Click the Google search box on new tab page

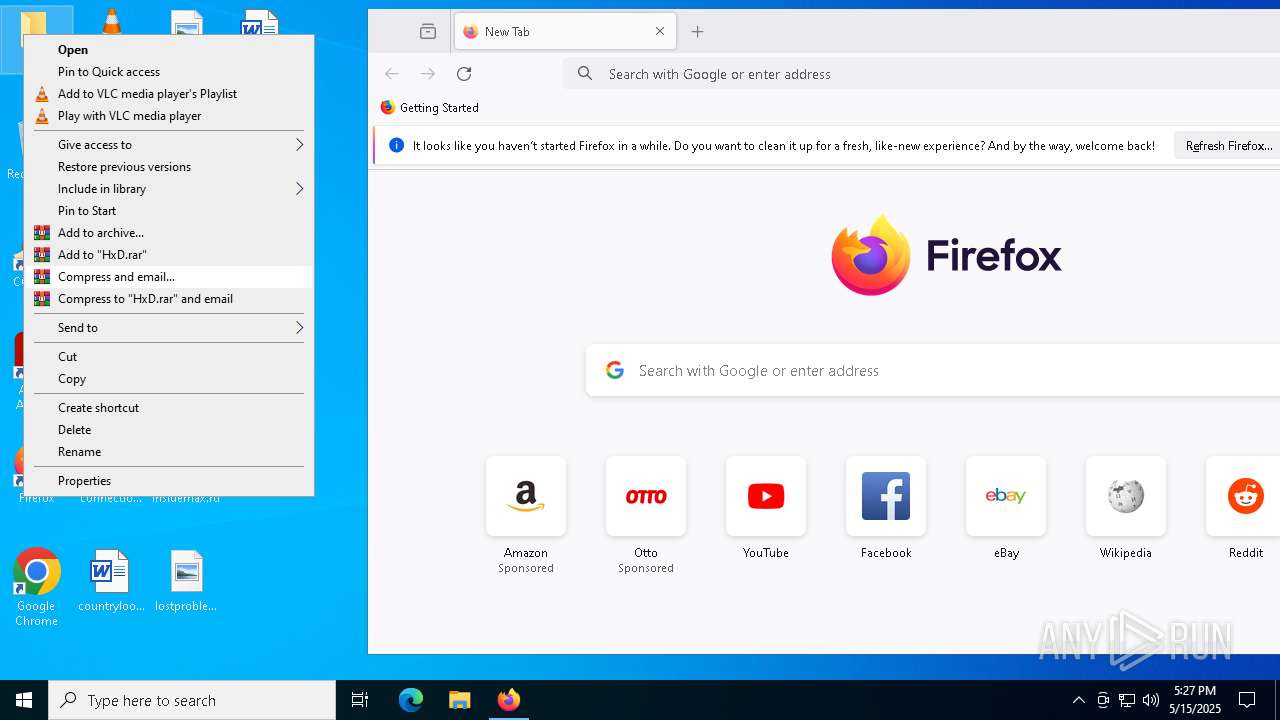tap(933, 370)
